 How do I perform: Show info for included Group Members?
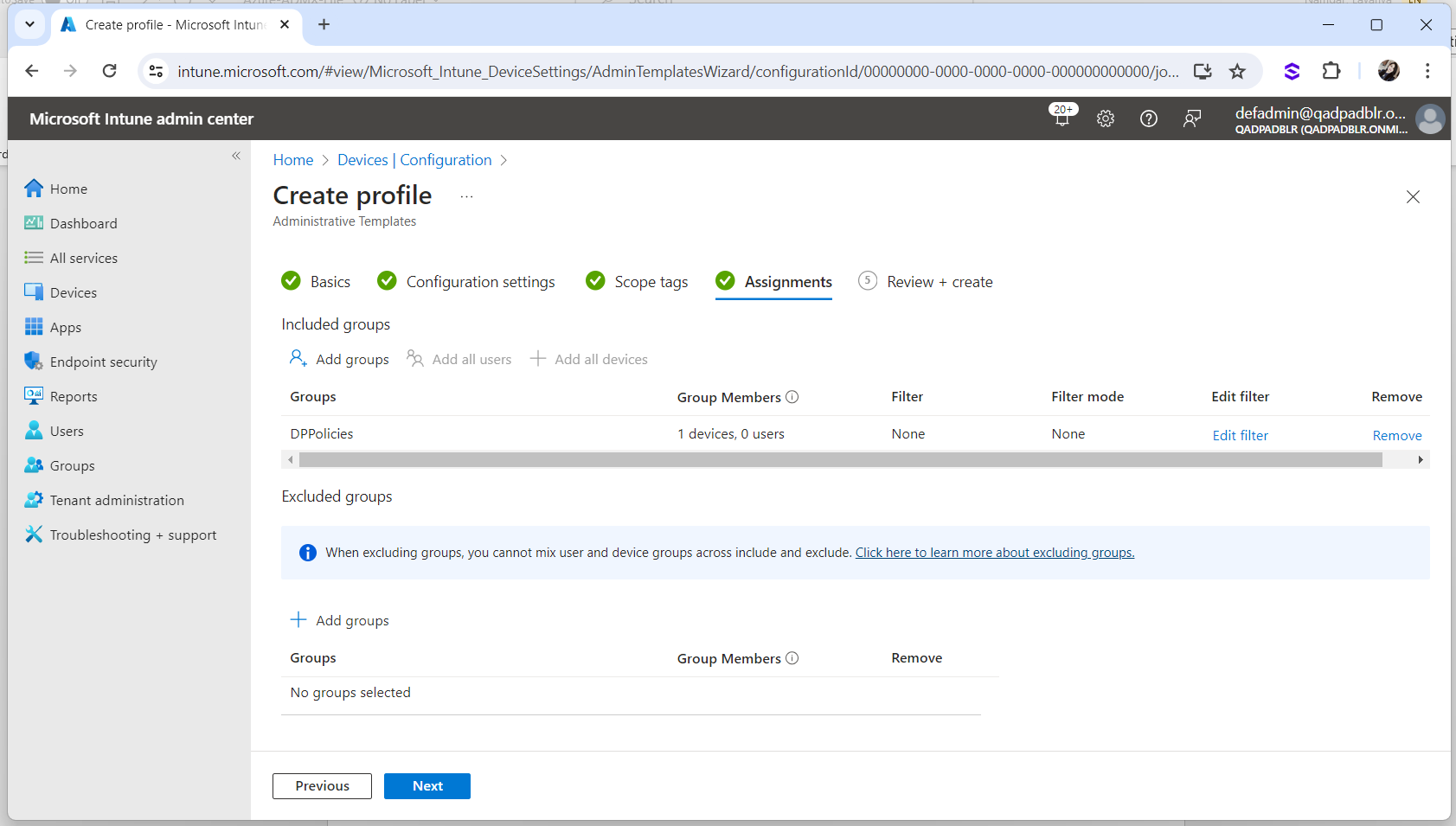tap(792, 397)
